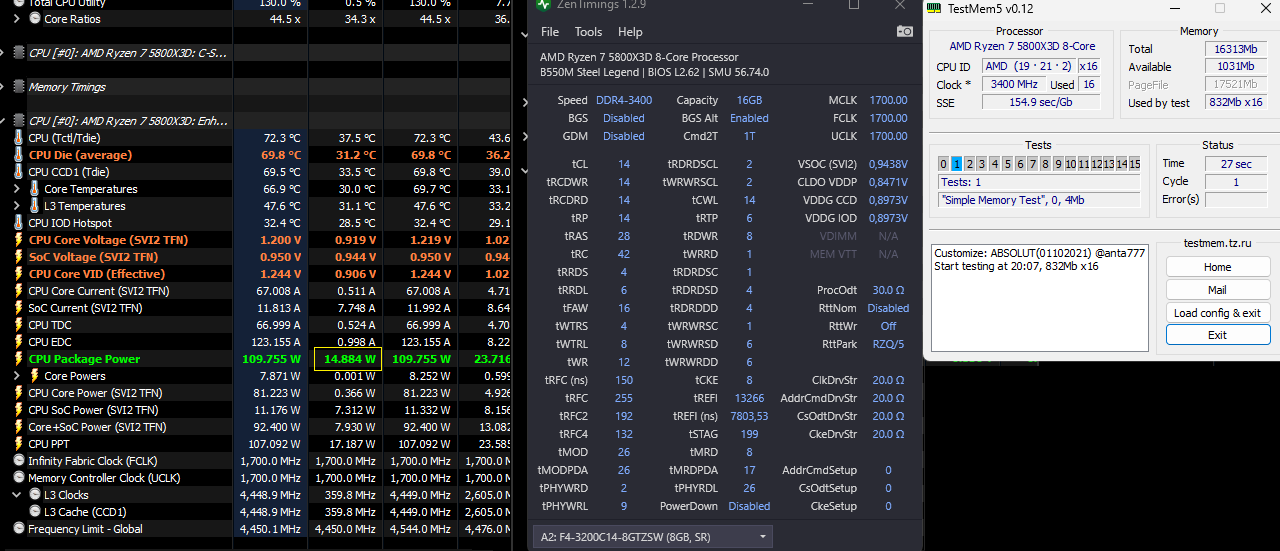The width and height of the screenshot is (1280, 551).
Task: Click the Home button in TestMem5
Action: coord(1217,267)
